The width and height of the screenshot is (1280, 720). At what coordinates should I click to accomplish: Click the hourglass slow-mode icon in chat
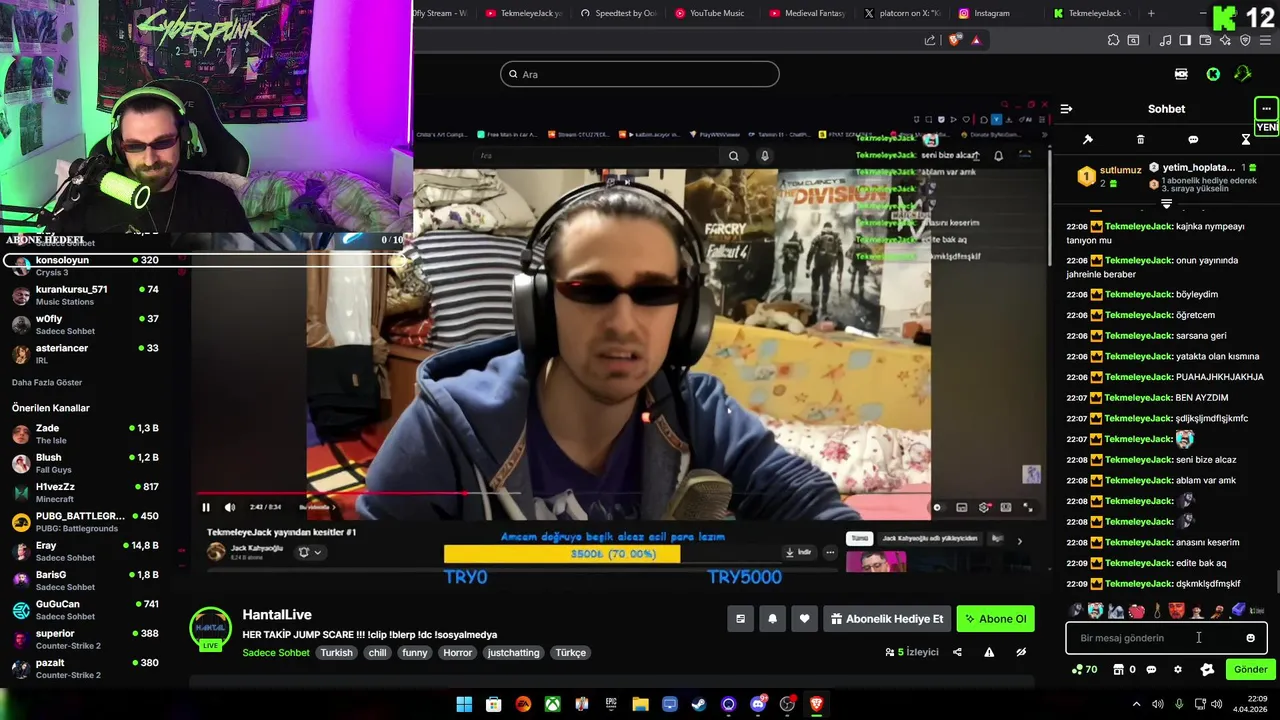(1246, 140)
